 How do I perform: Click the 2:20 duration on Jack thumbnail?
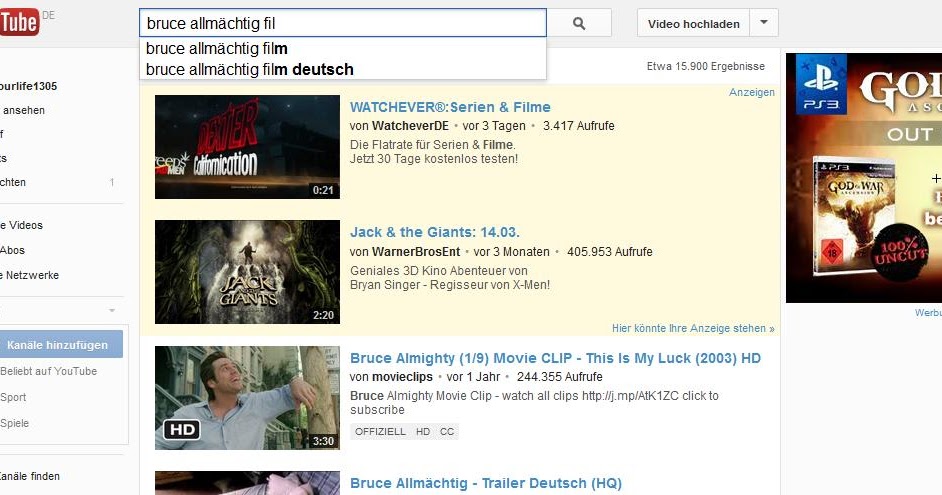pos(323,315)
